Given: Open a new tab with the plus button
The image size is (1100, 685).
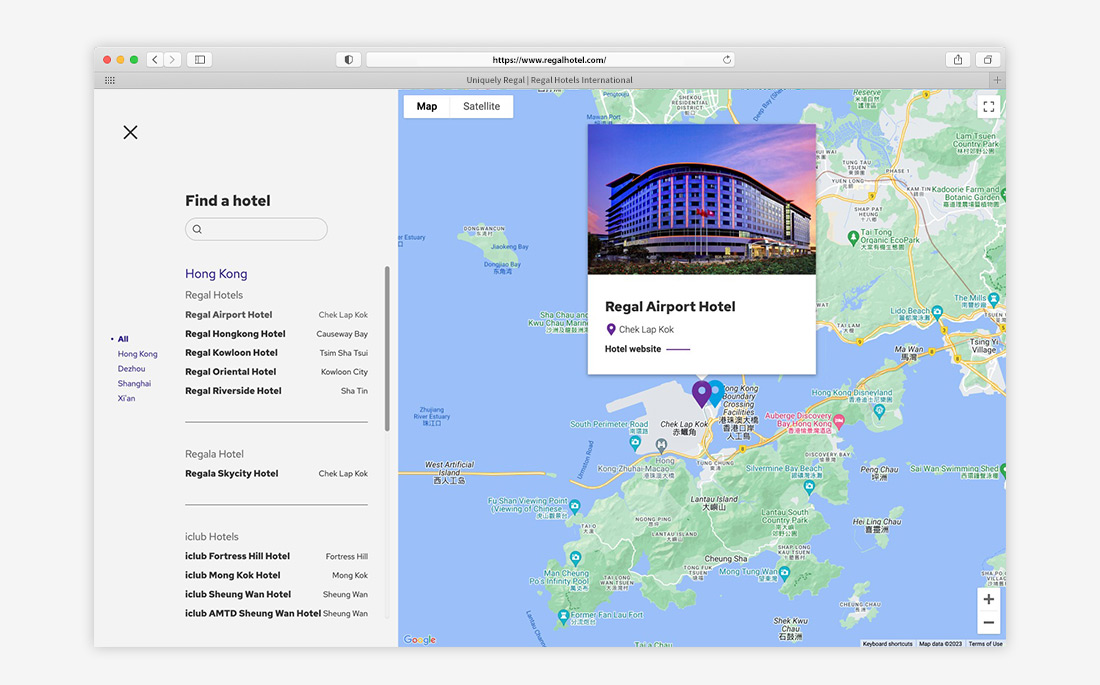Looking at the screenshot, I should pos(997,80).
